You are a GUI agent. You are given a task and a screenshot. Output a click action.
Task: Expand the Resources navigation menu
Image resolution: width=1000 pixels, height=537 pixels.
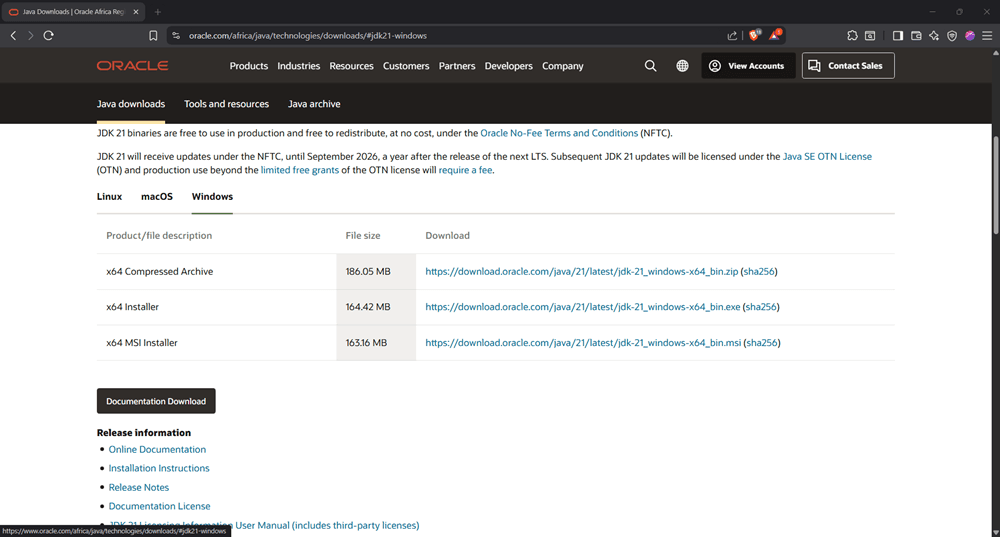click(351, 66)
